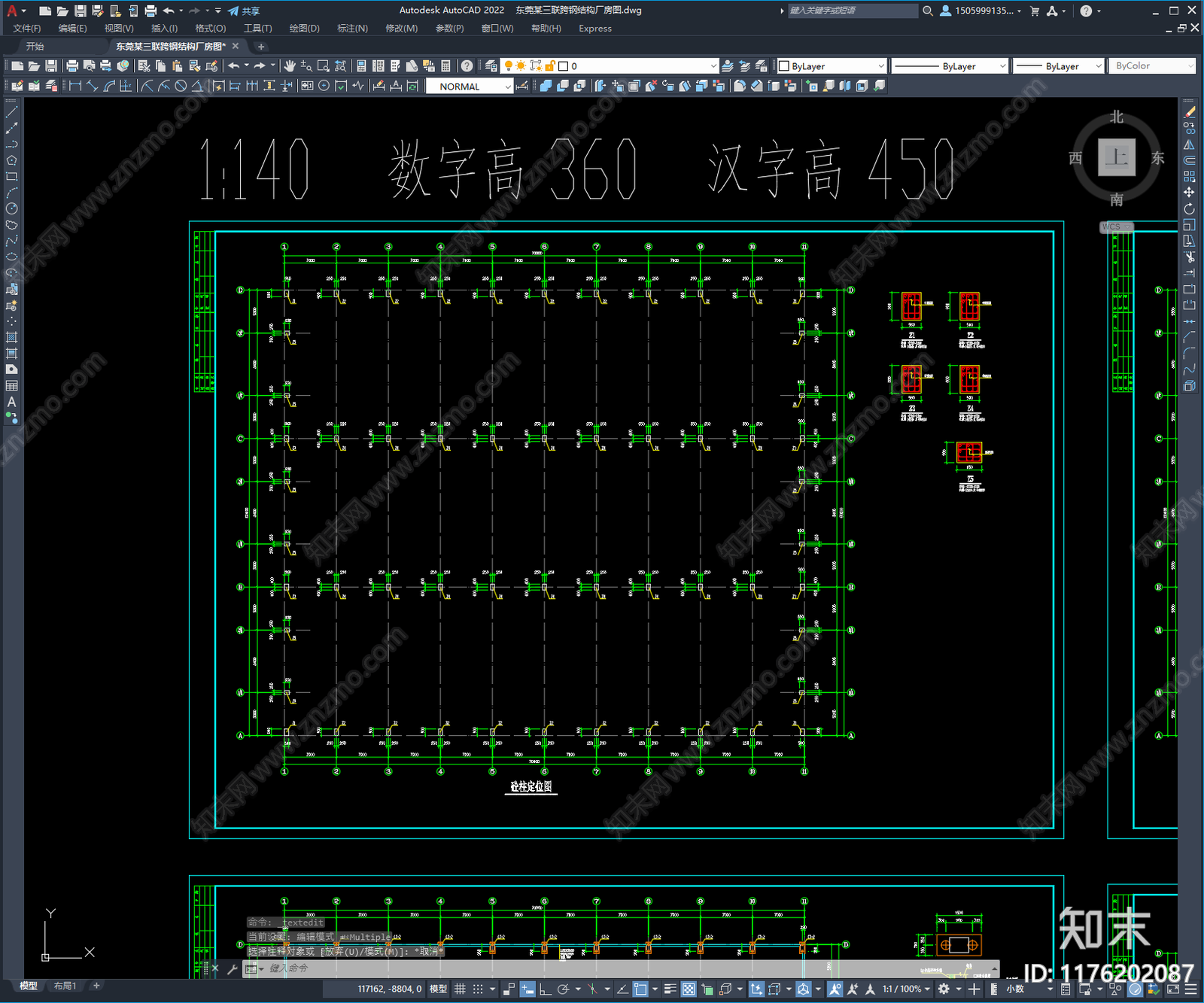This screenshot has height=1003, width=1204.
Task: Select the Pan hand tool
Action: [x=289, y=66]
